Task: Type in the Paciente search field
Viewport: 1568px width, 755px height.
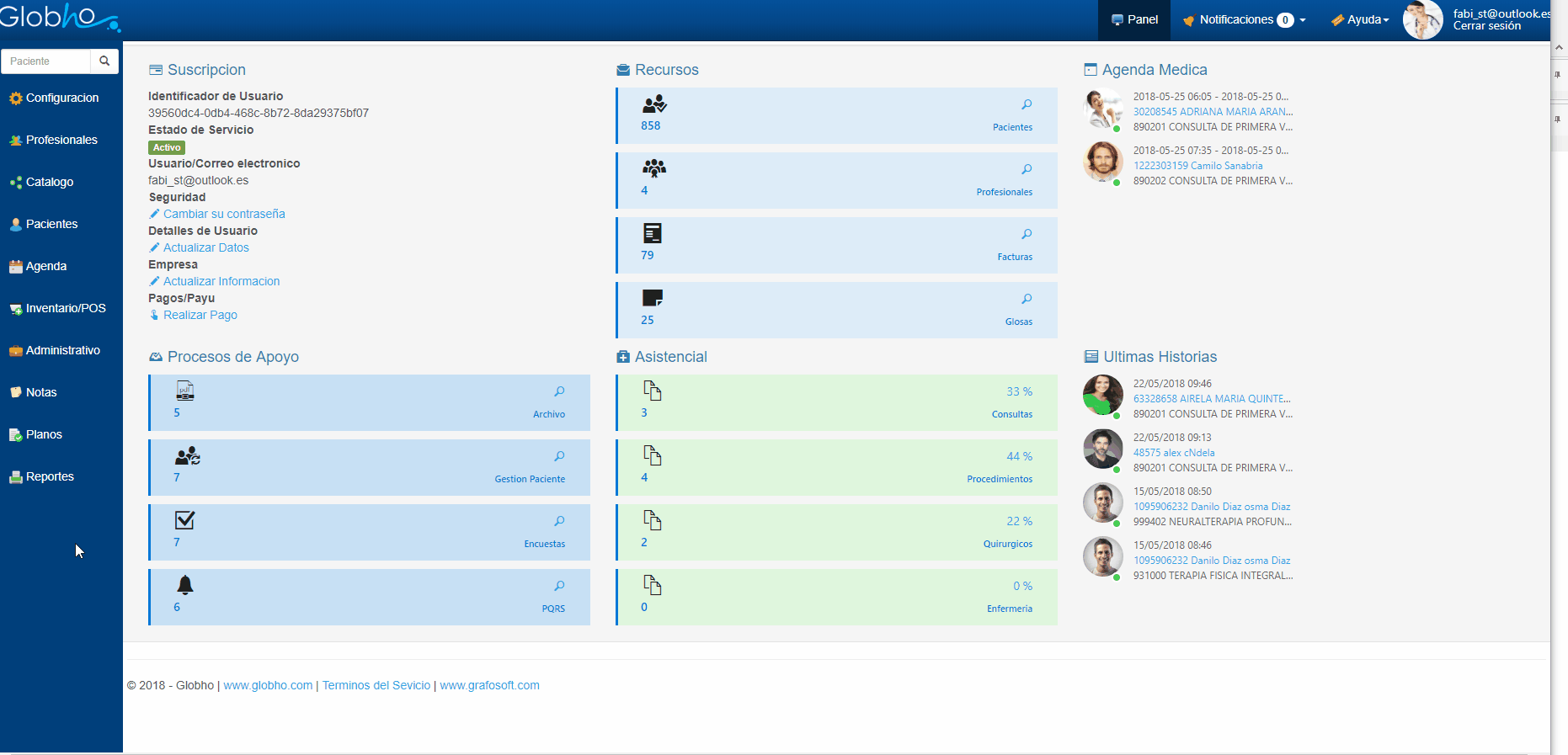Action: (46, 61)
